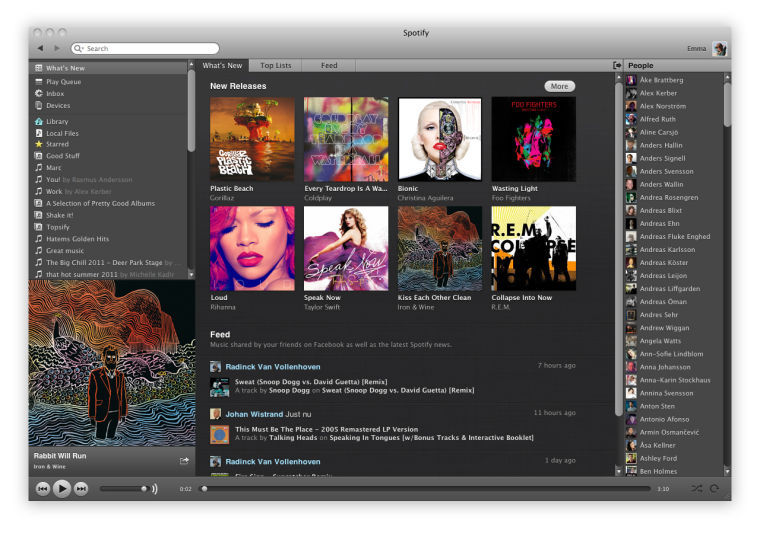Switch to the Top Lists tab
The width and height of the screenshot is (760, 536).
(275, 65)
